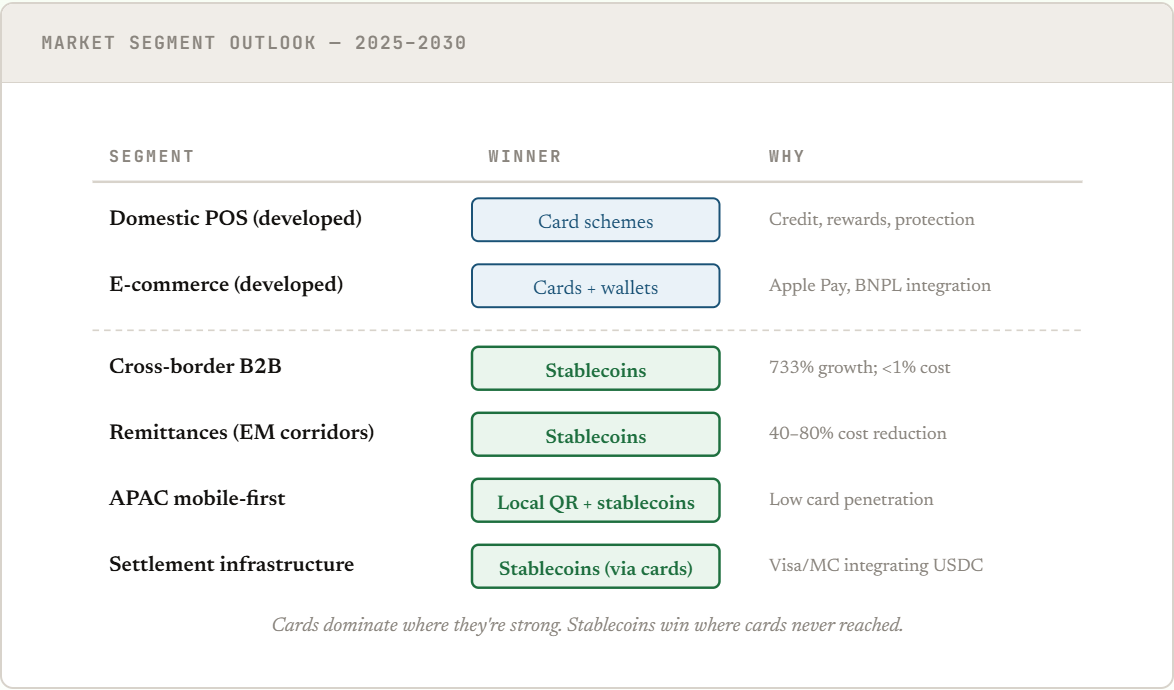1174x690 pixels.
Task: Select the E-commerce (developed) row label
Action: pos(226,284)
